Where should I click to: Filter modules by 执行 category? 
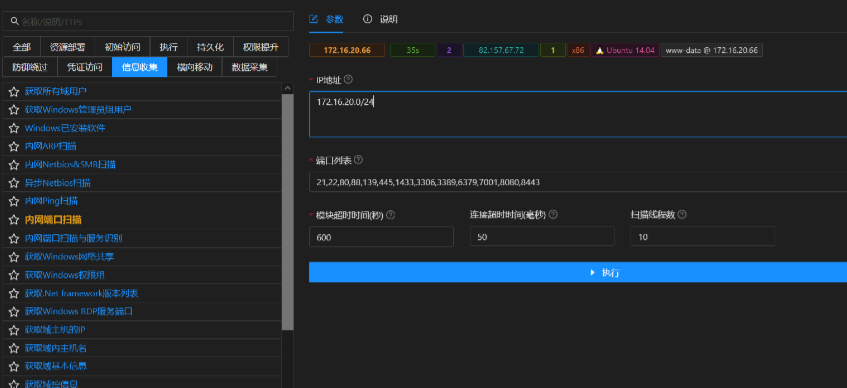(x=169, y=47)
